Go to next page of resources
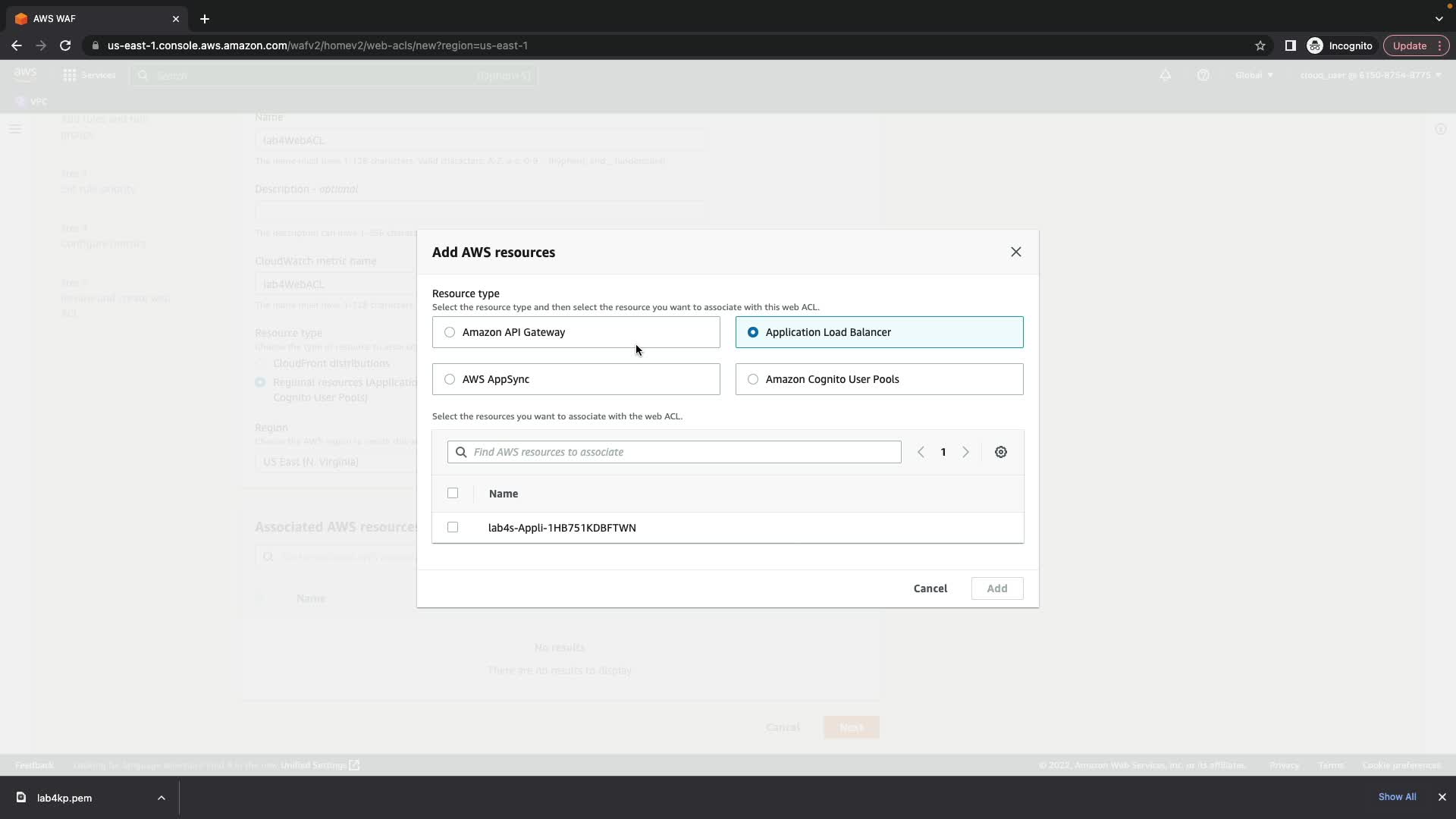The width and height of the screenshot is (1456, 819). pos(965,452)
